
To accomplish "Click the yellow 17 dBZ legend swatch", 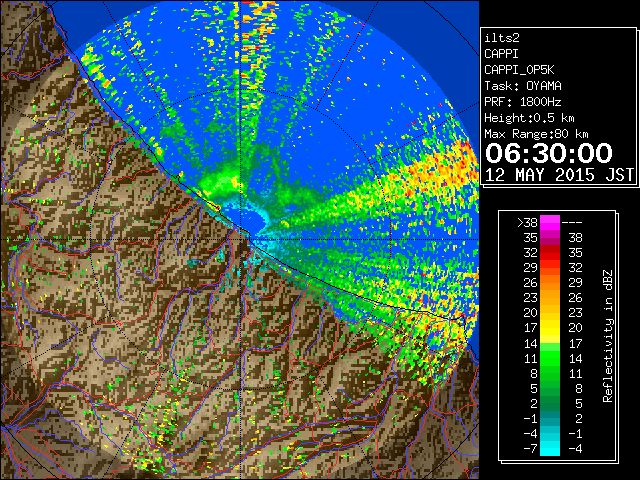I will 550,328.
